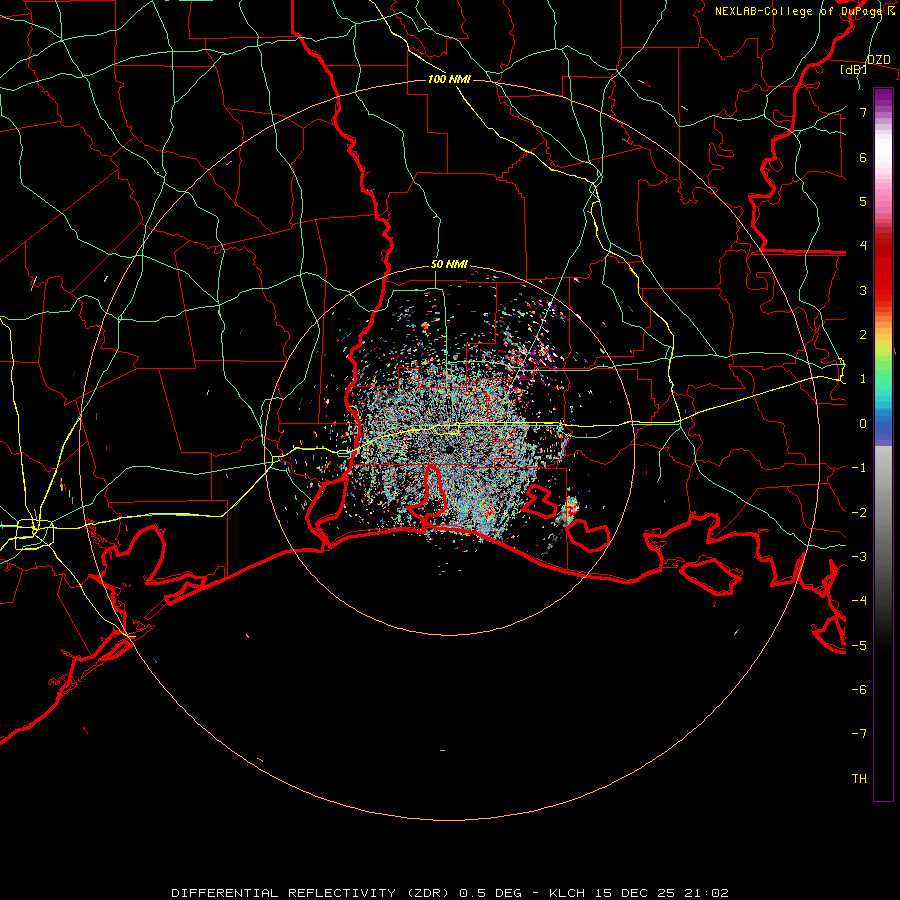Click the 100 NMI range ring label
Viewport: 900px width, 900px height.
[449, 79]
